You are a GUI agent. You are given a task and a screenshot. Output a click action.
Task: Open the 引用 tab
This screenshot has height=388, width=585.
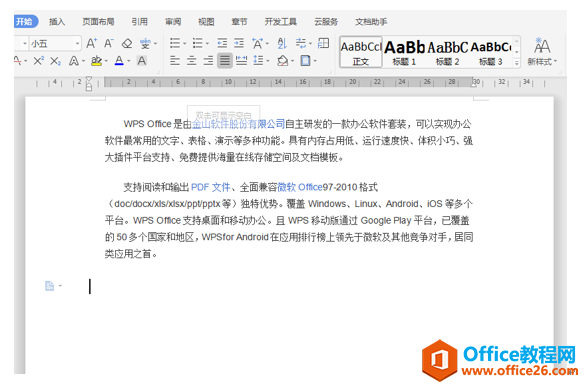click(x=140, y=22)
